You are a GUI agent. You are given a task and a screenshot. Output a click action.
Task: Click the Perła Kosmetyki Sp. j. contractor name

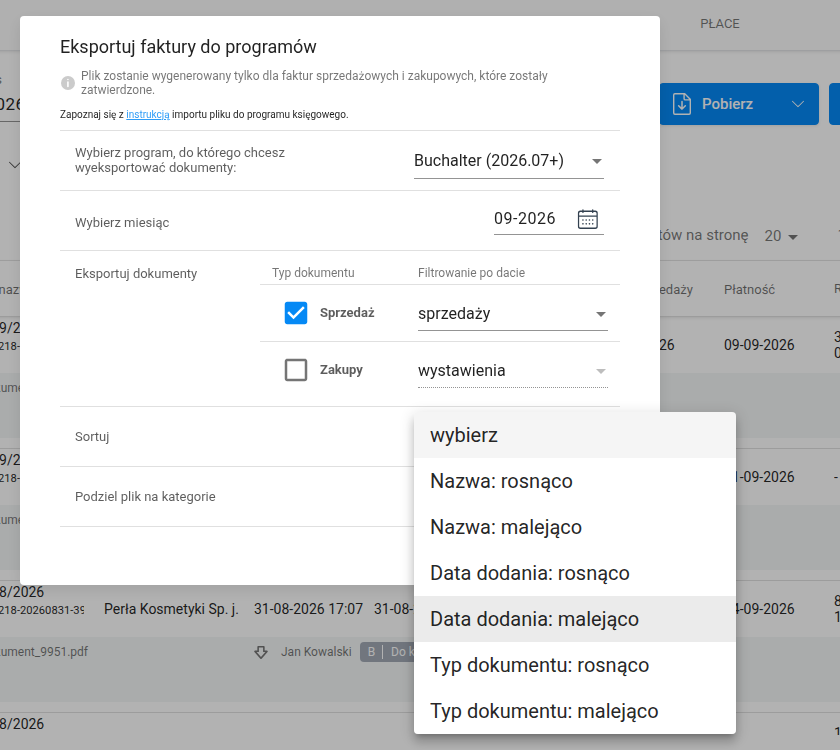pos(171,609)
